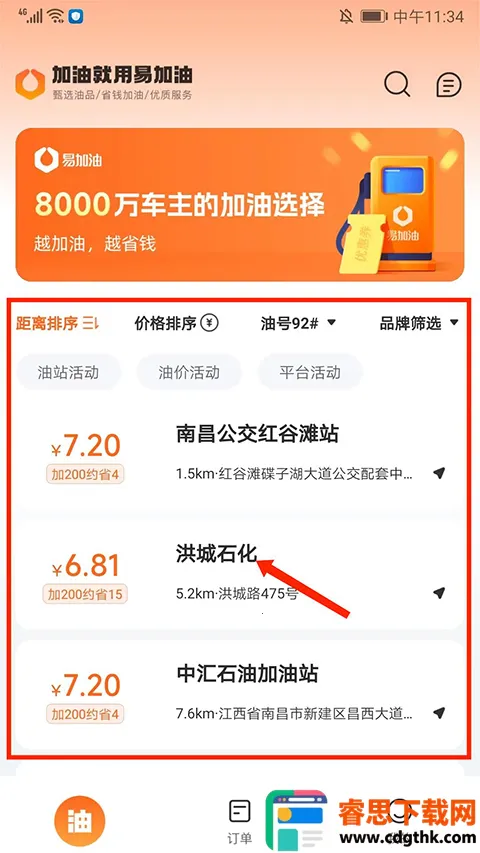Toggle the 油价活动 filter chip
The height and width of the screenshot is (853, 480).
point(189,372)
